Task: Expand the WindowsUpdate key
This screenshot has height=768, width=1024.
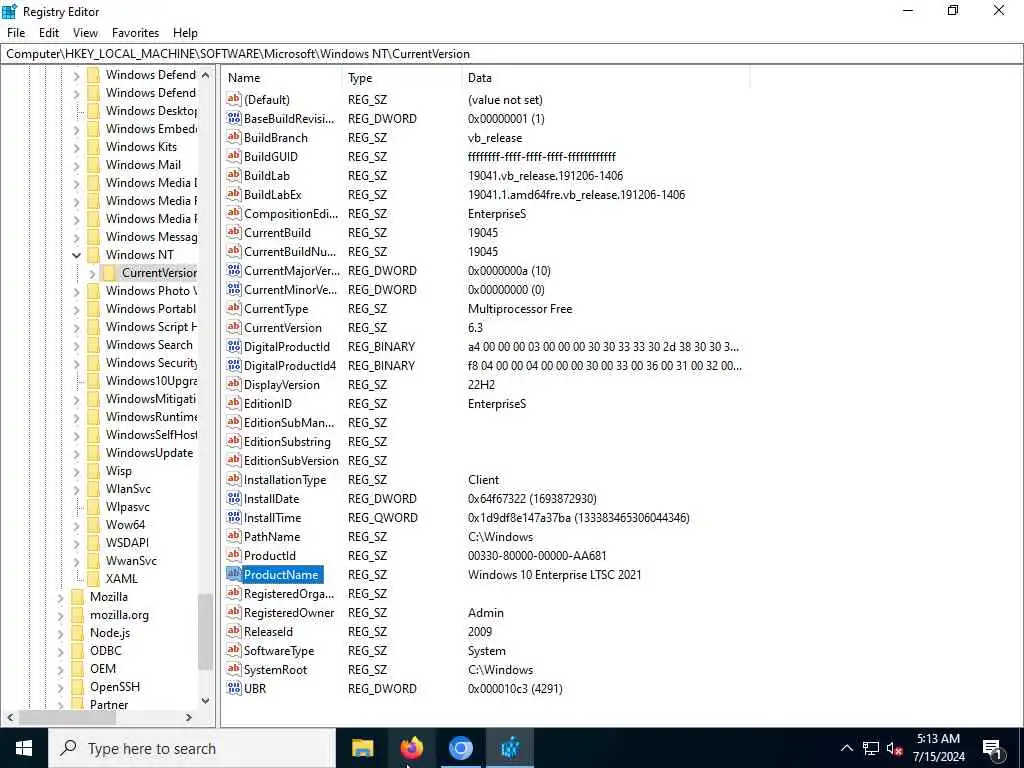Action: 76,453
